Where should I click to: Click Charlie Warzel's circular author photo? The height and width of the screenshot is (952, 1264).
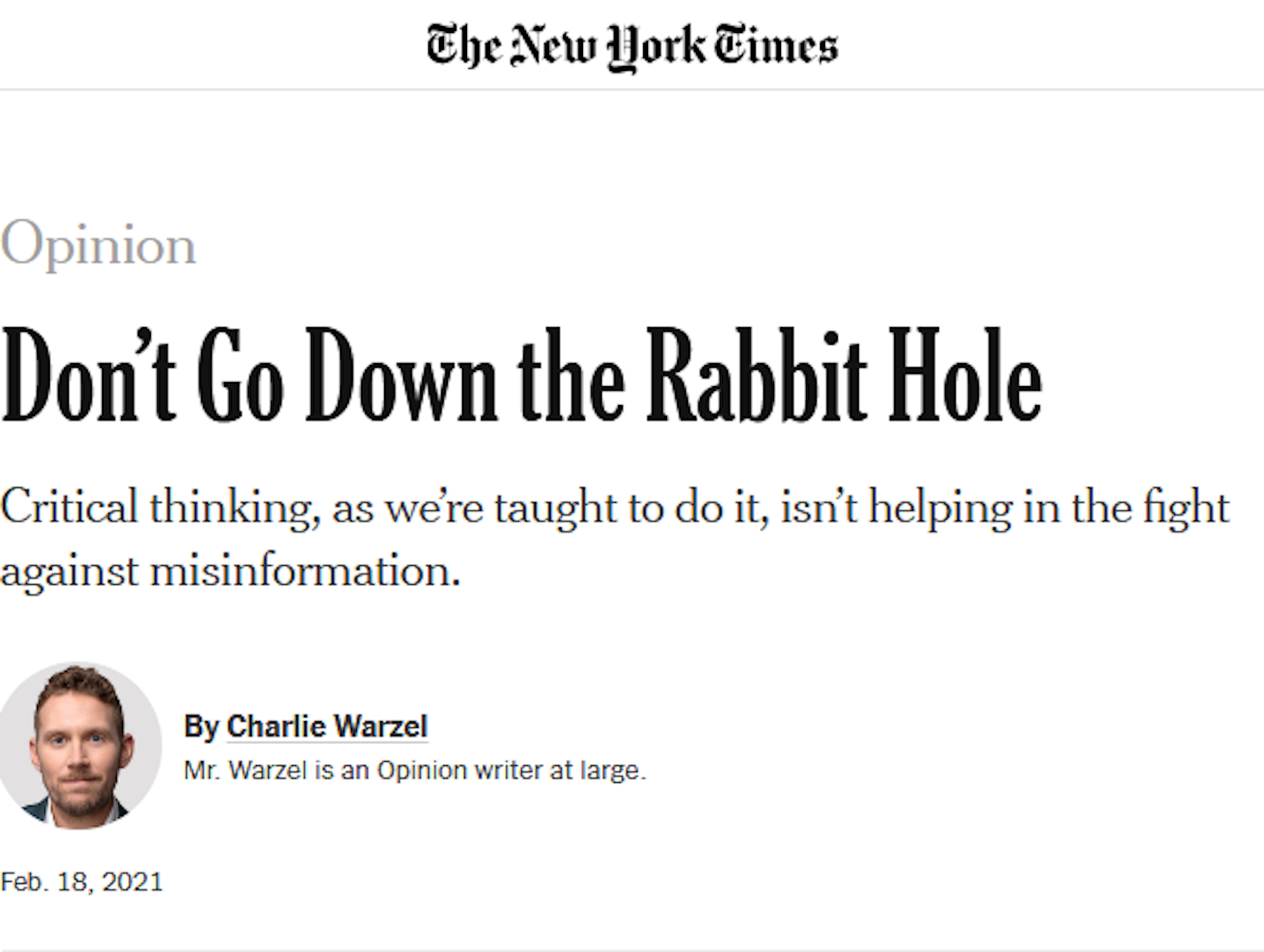(x=79, y=746)
